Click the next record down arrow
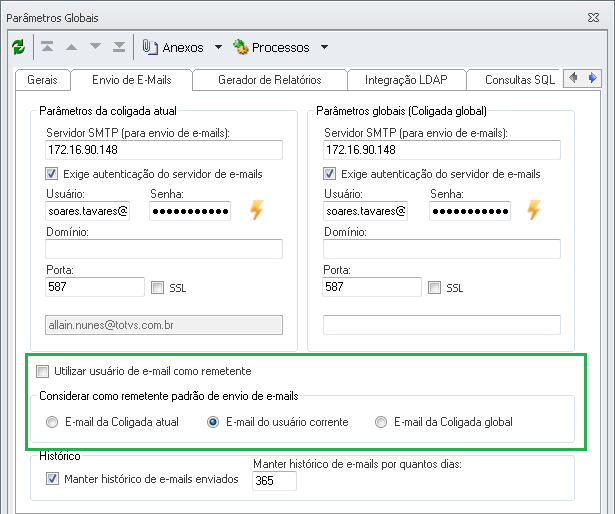The image size is (615, 514). coord(95,47)
